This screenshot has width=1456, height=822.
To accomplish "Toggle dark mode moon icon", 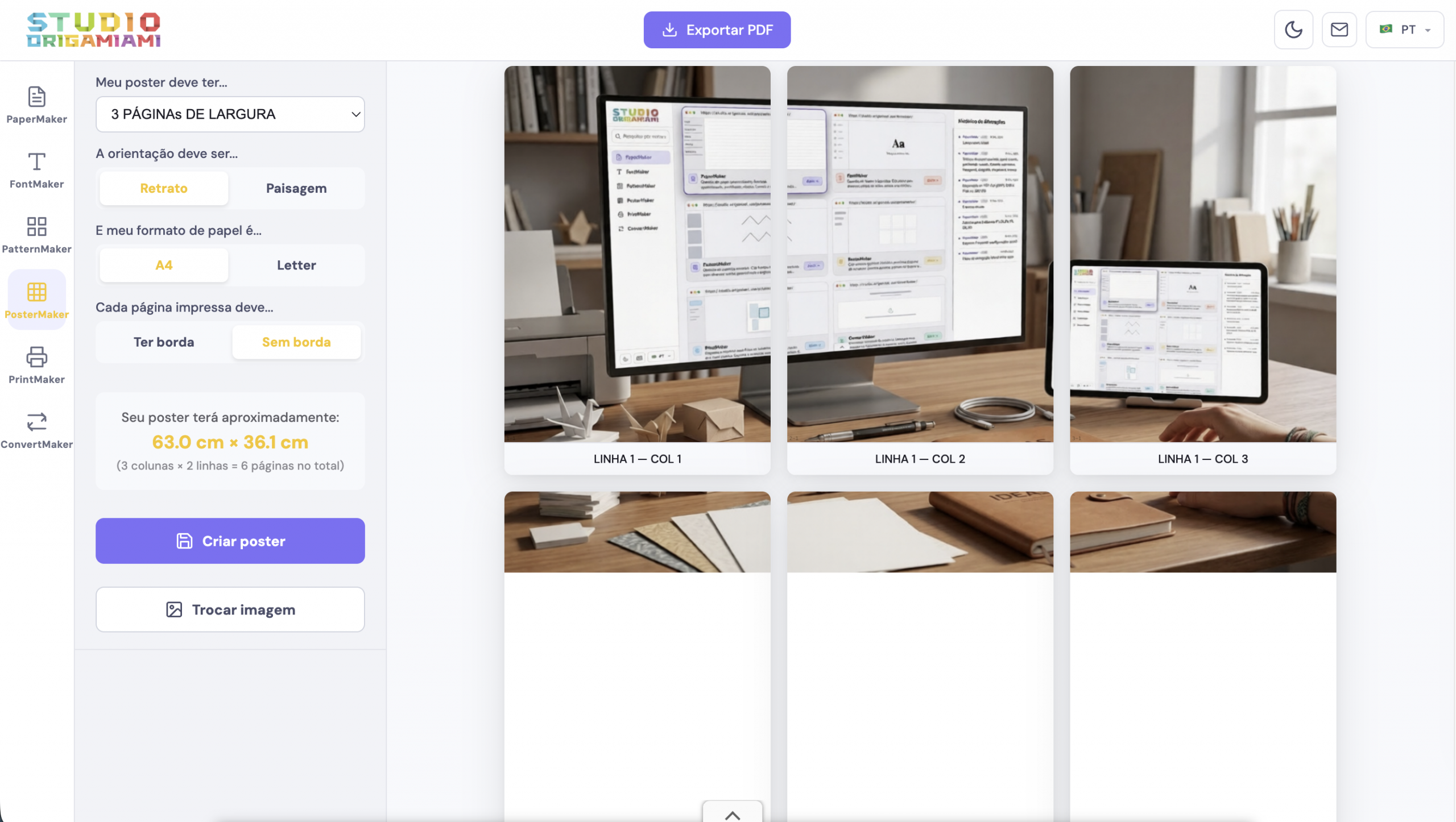I will pyautogui.click(x=1293, y=30).
